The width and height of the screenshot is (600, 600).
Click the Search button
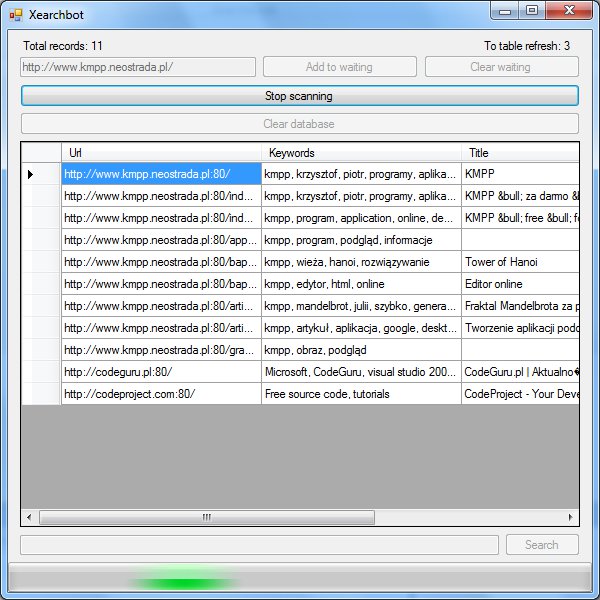coord(541,545)
